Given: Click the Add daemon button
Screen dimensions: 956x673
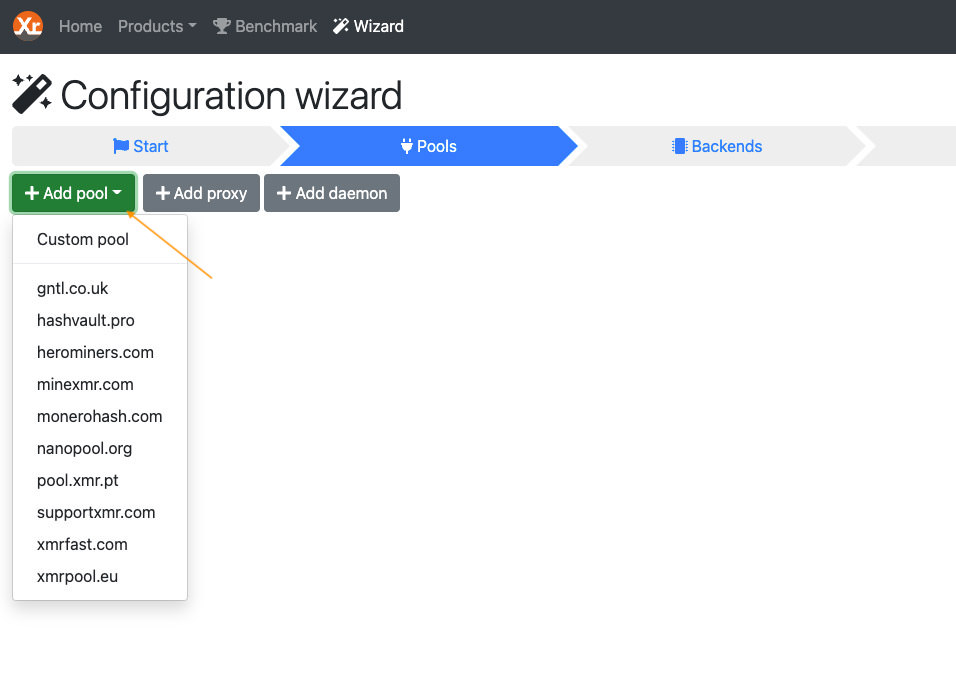Looking at the screenshot, I should pos(332,193).
